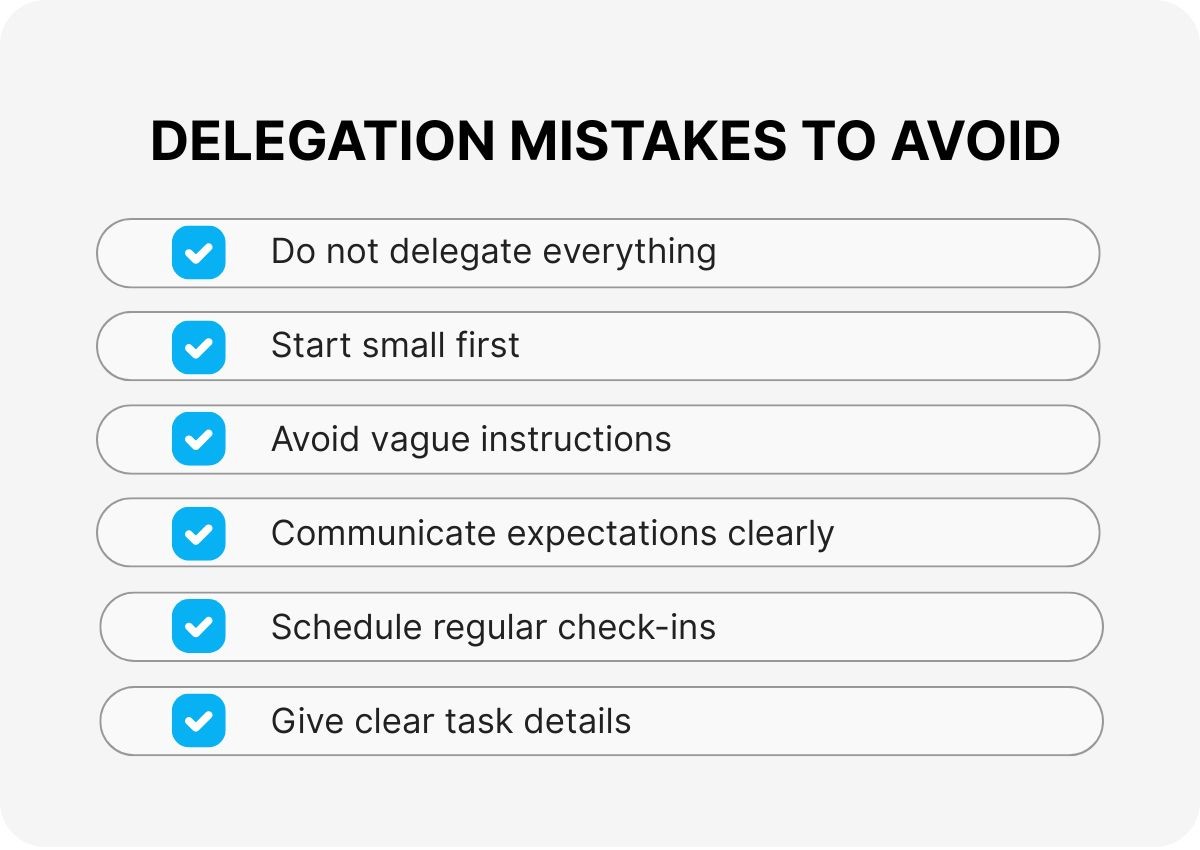This screenshot has height=850, width=1200.
Task: Toggle the 'Give clear task details' checkbox
Action: tap(198, 721)
